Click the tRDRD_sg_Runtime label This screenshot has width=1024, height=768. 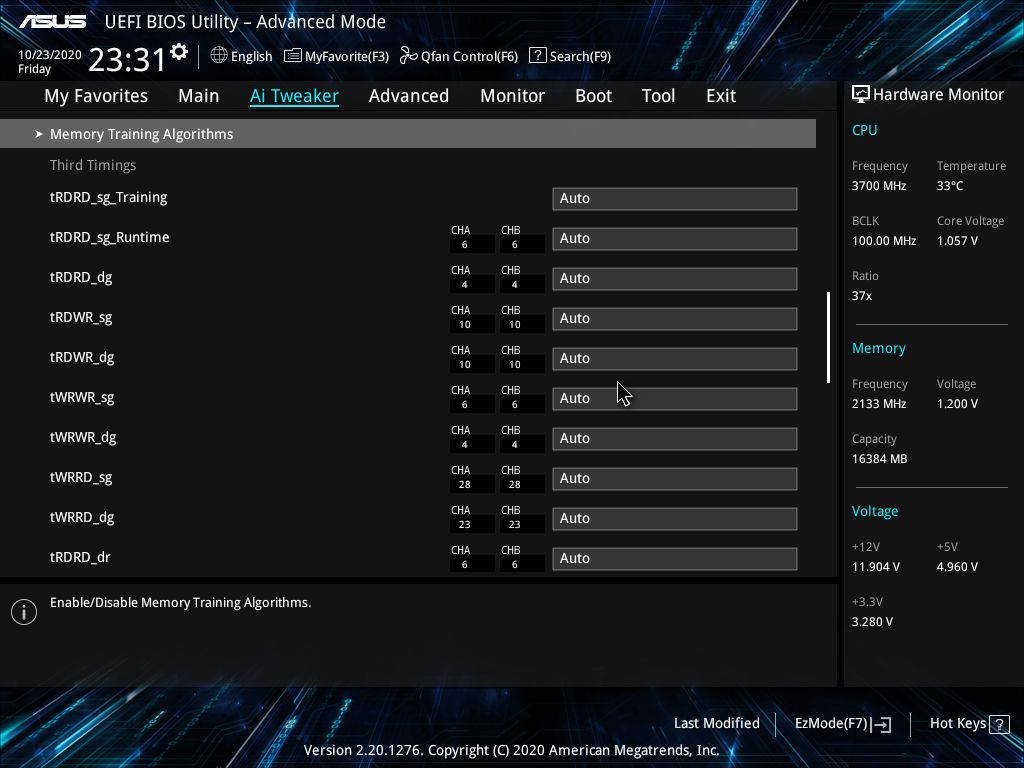click(110, 238)
